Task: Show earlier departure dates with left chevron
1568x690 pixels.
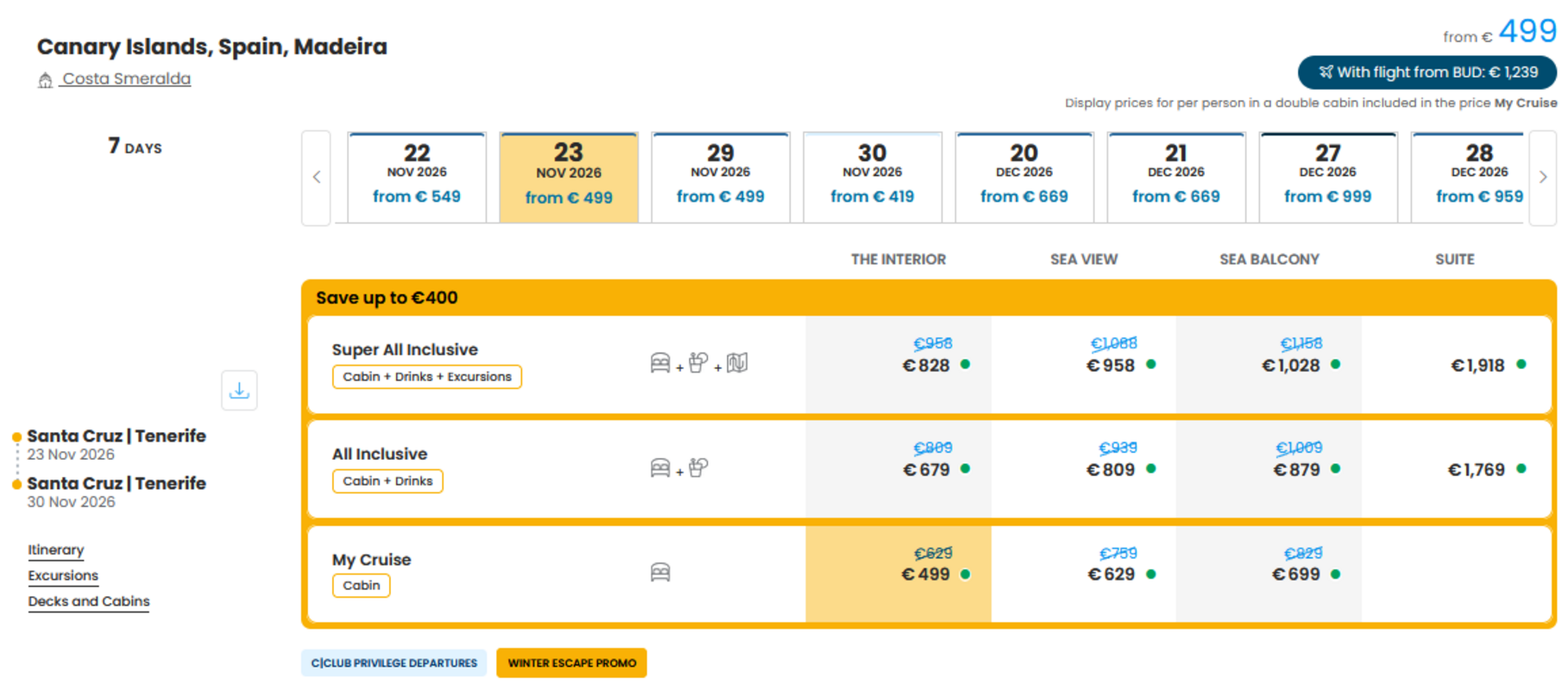Action: pos(317,178)
